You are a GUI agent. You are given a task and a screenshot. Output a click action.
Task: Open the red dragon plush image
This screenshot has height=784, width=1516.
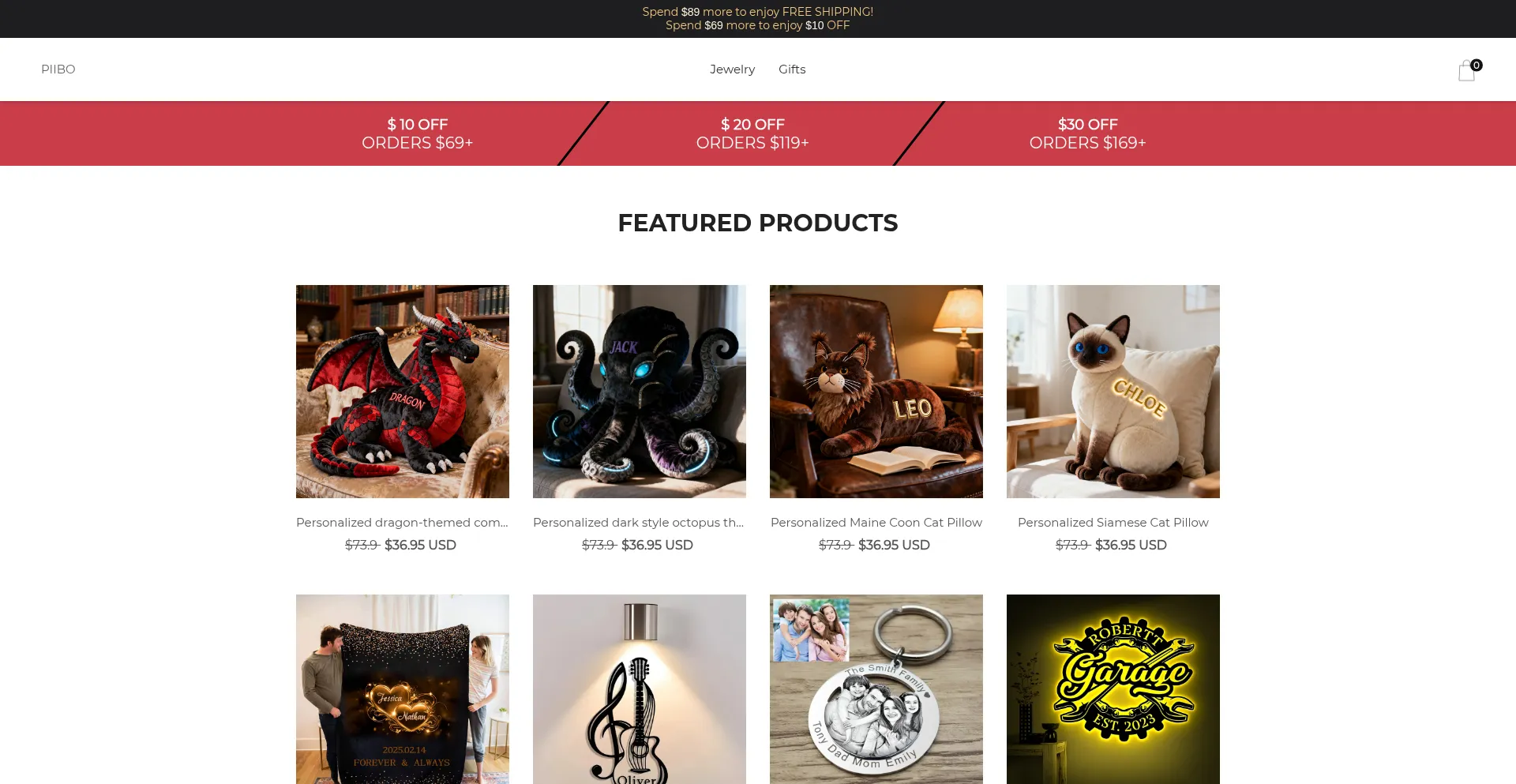(x=403, y=392)
